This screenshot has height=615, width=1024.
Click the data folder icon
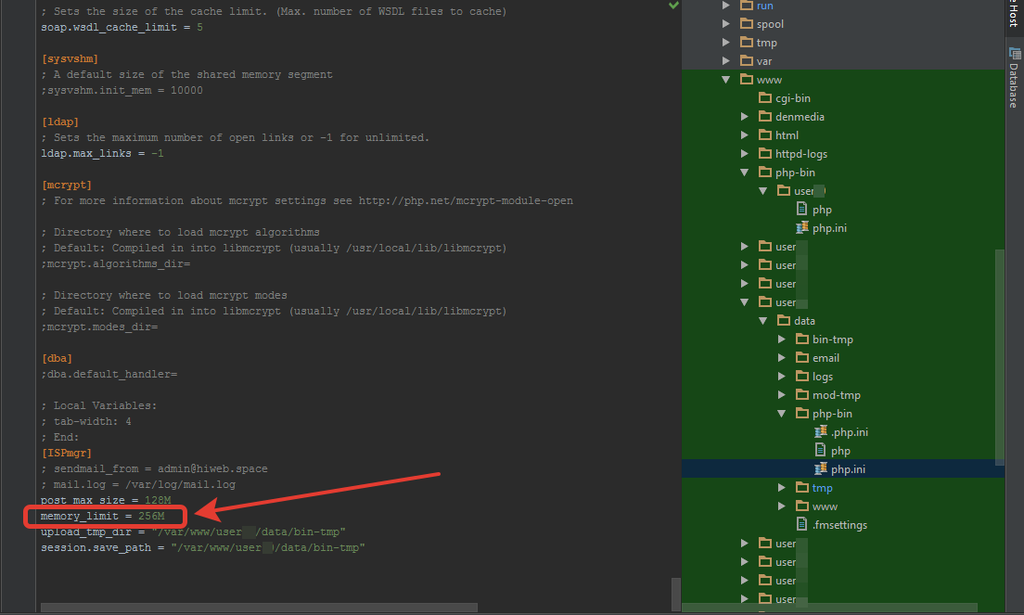(784, 321)
